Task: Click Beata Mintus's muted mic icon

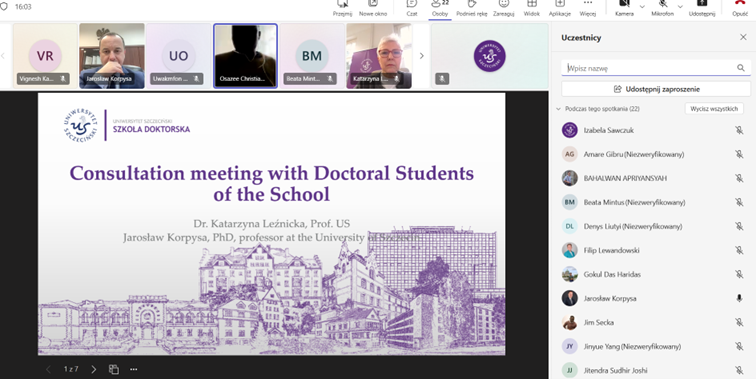Action: 739,202
